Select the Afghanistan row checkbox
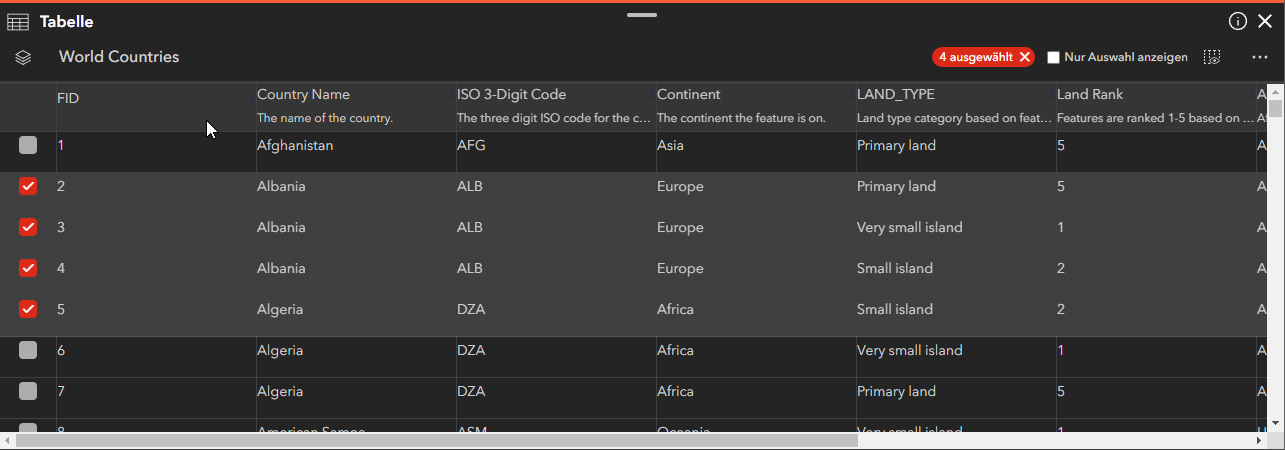Viewport: 1285px width, 450px height. click(x=28, y=145)
